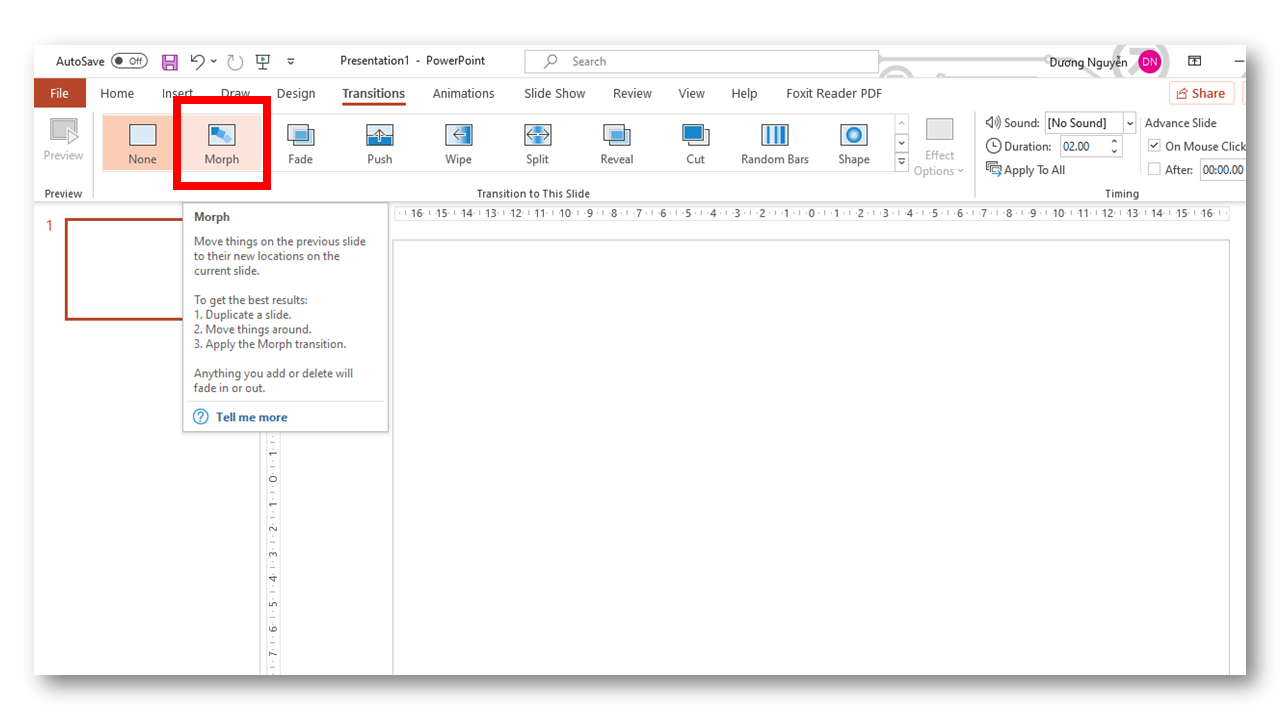Increase Duration with the up stepper arrow
This screenshot has width=1280, height=720.
[1114, 141]
